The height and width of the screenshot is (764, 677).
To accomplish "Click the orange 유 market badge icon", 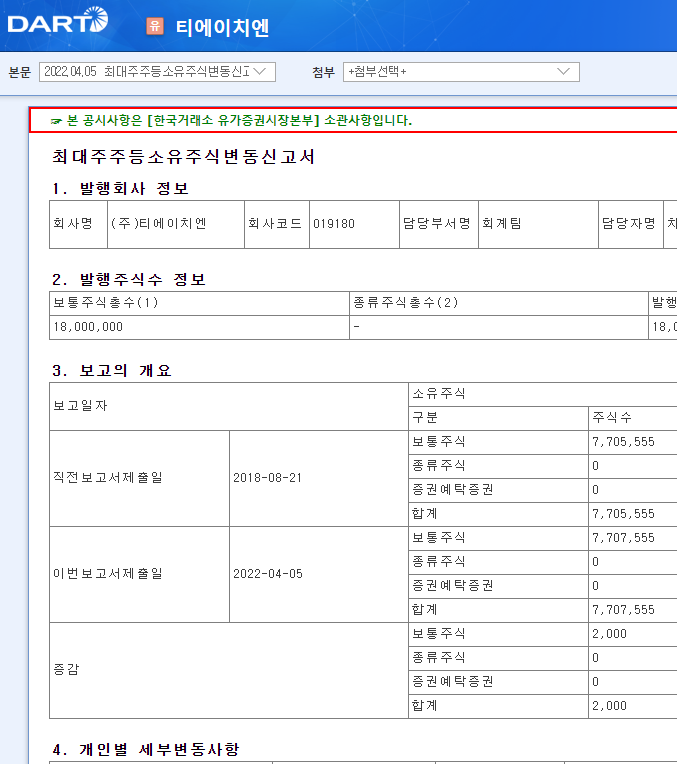I will (155, 26).
